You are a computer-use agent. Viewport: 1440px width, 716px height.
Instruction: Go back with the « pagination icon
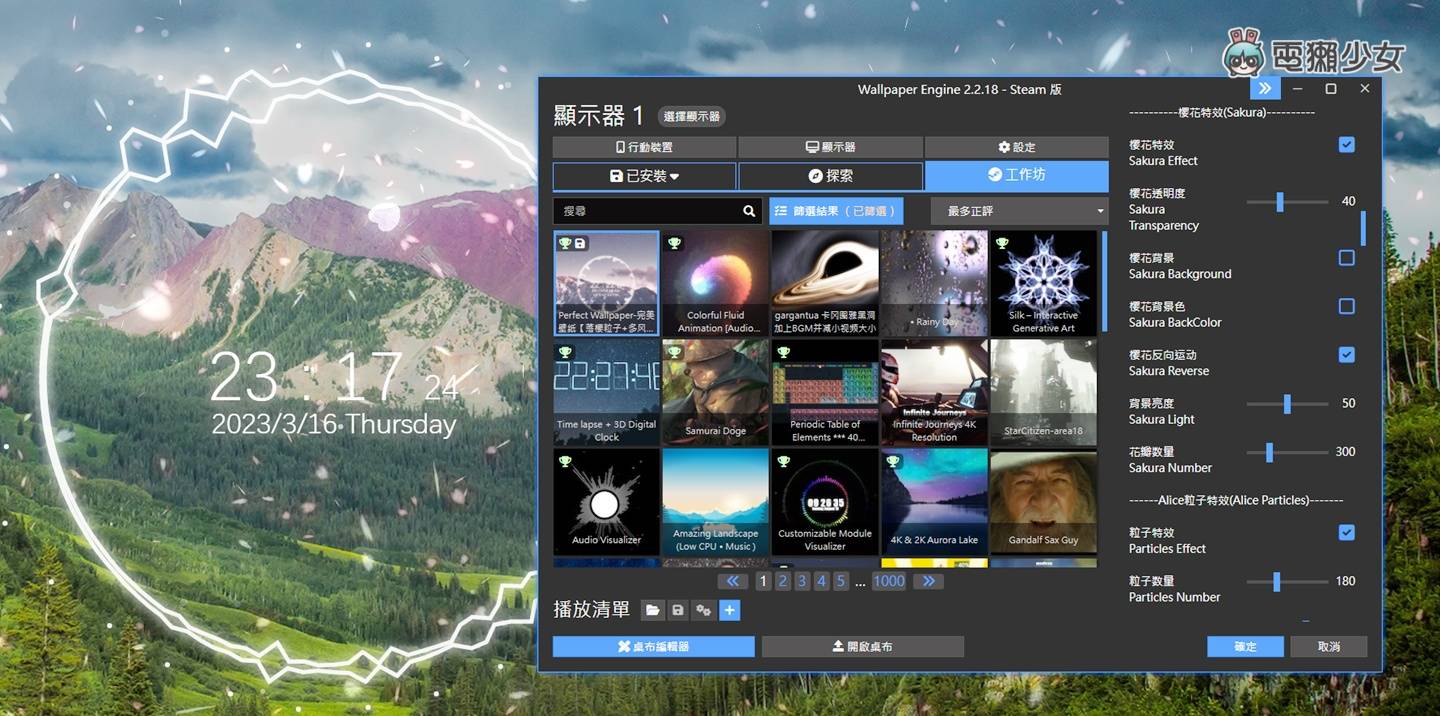pos(734,580)
